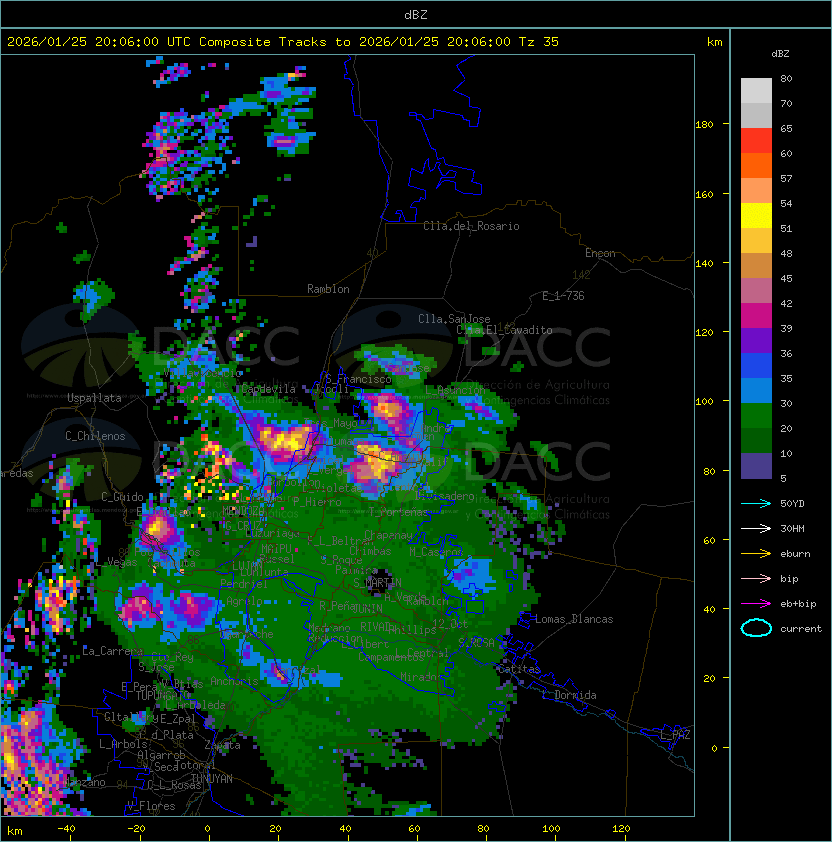Viewport: 832px width, 842px height.
Task: Click the S_Francisco place label
Action: point(358,379)
